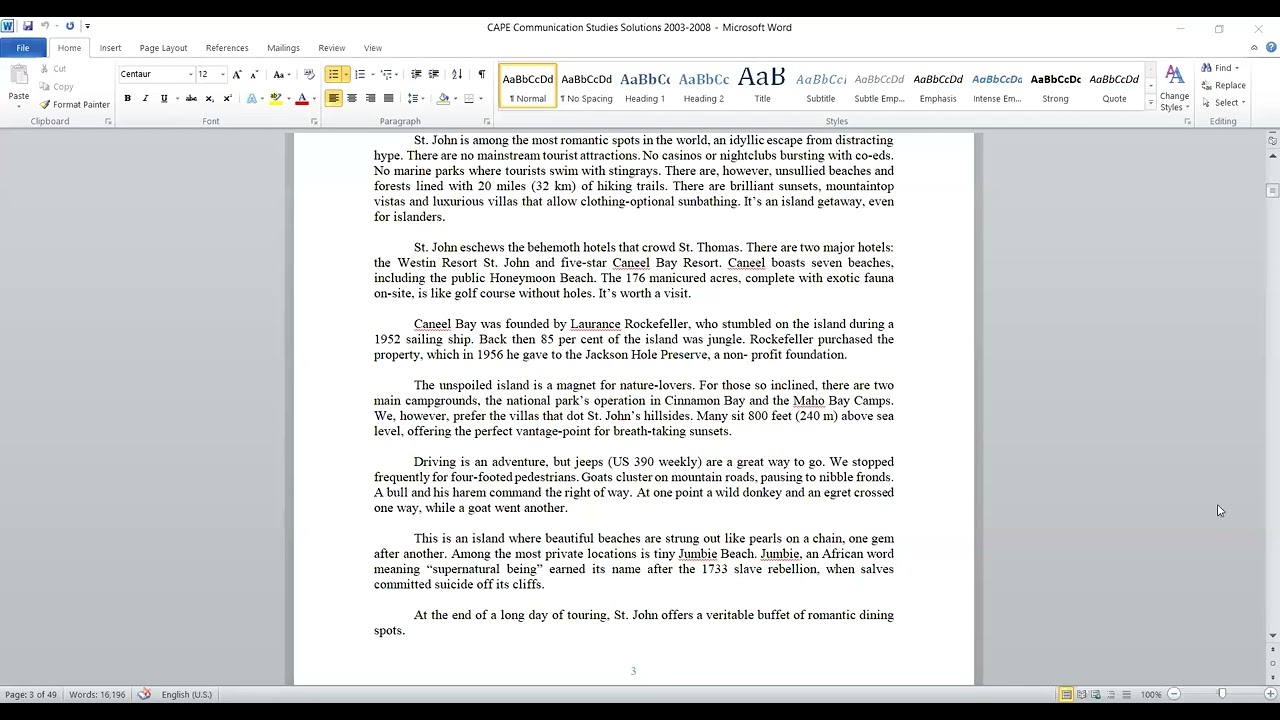Switch to Outline view in status bar
Image resolution: width=1280 pixels, height=720 pixels.
1111,694
